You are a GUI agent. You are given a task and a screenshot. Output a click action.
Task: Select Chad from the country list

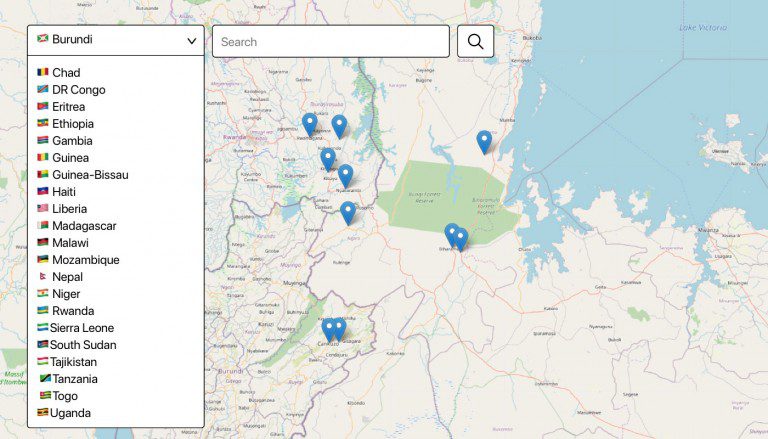point(59,73)
